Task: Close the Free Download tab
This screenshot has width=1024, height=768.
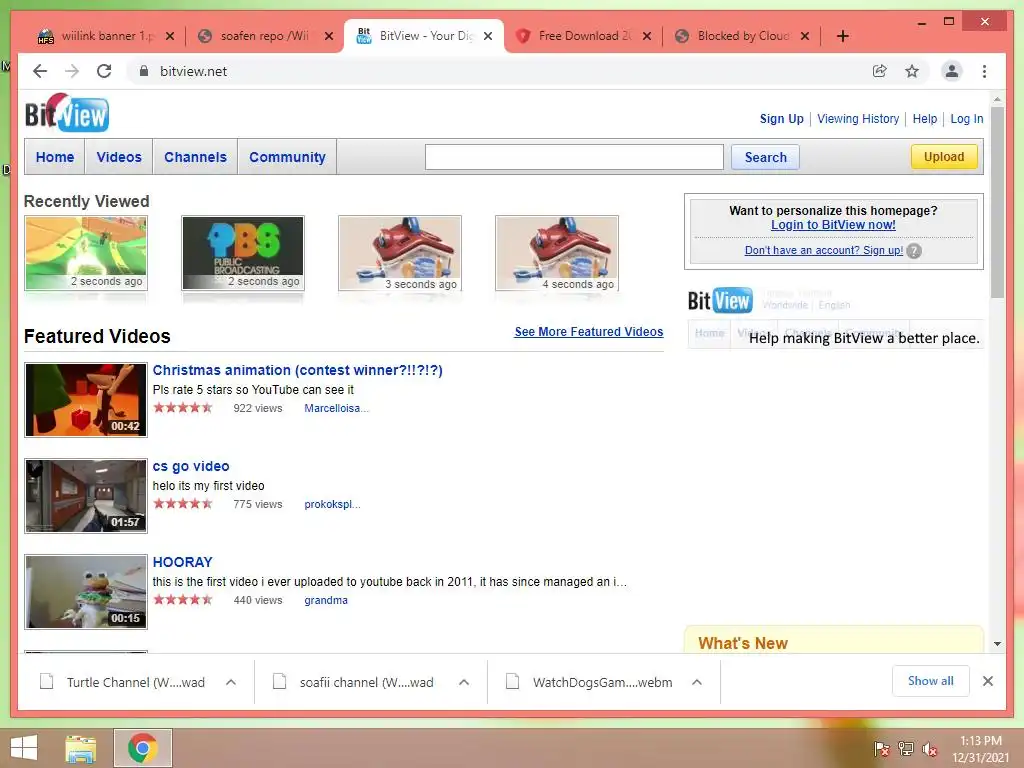Action: coord(647,36)
